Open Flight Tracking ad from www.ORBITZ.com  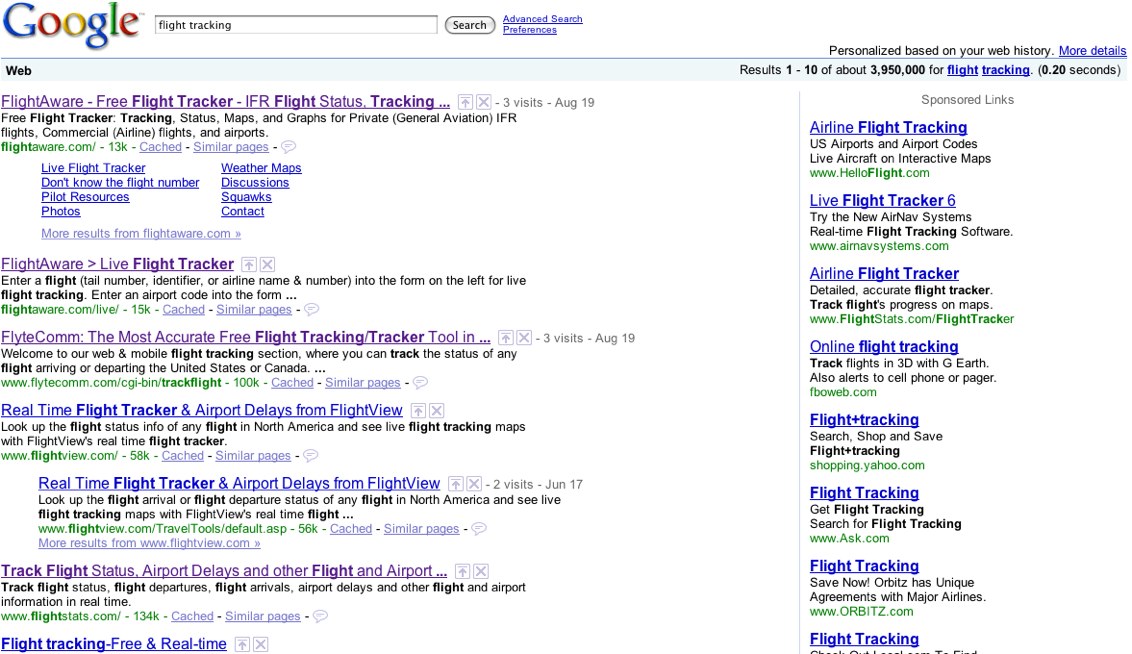coord(864,566)
